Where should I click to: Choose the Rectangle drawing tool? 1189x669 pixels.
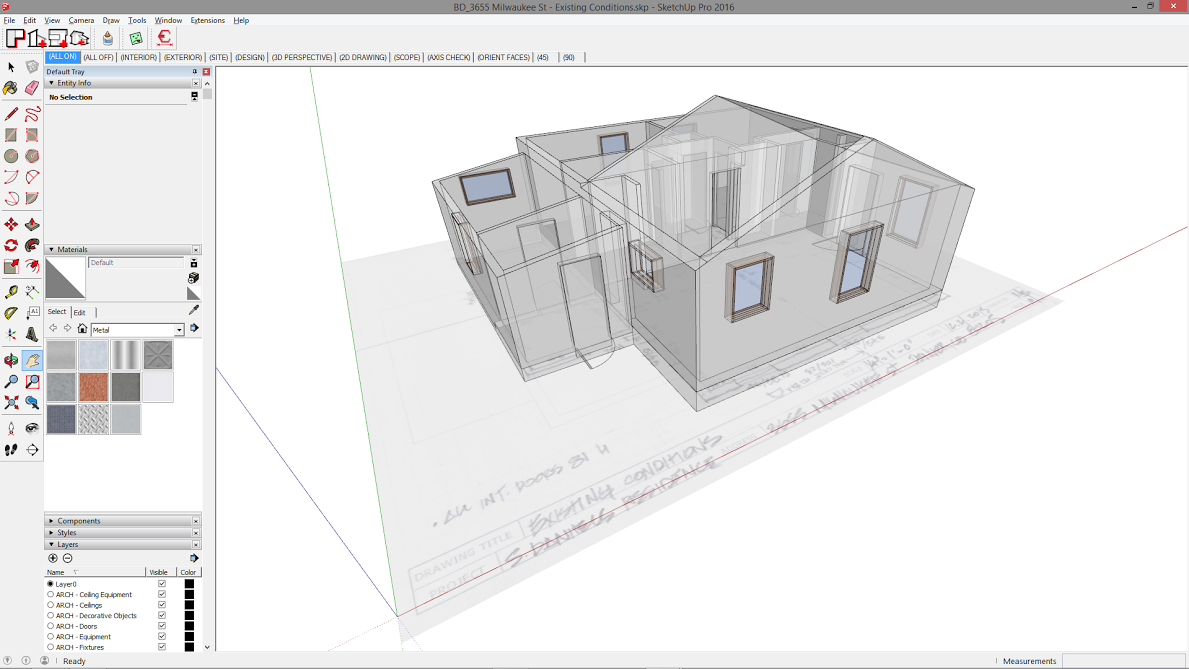click(11, 135)
